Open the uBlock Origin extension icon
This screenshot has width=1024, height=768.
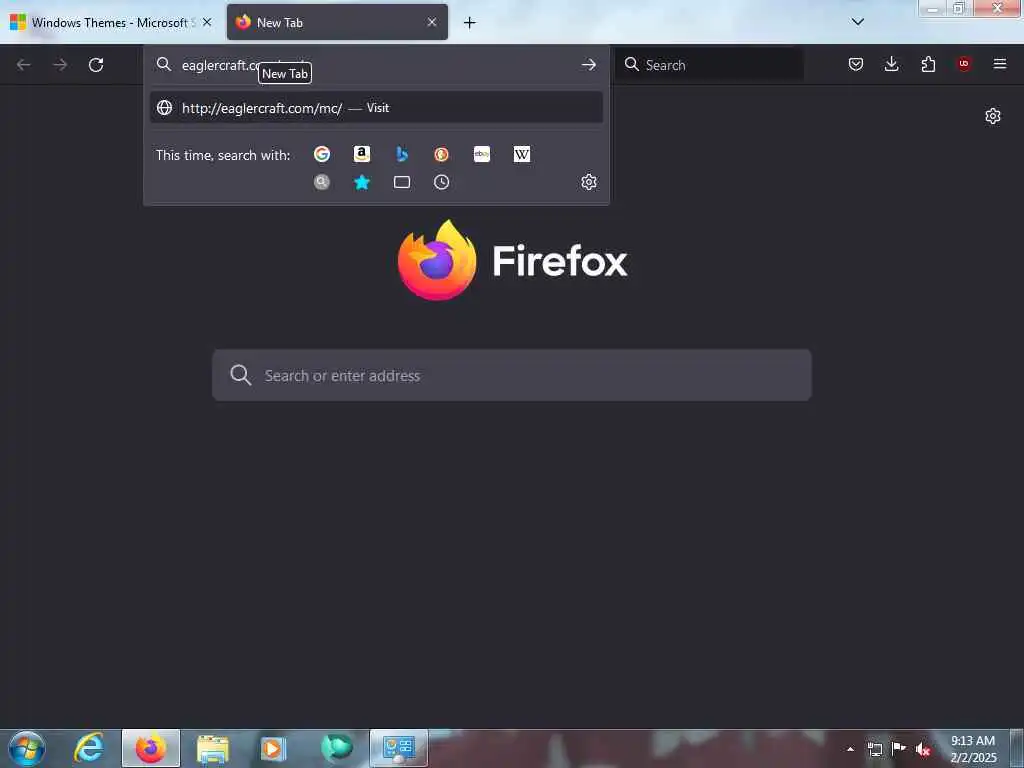[964, 64]
